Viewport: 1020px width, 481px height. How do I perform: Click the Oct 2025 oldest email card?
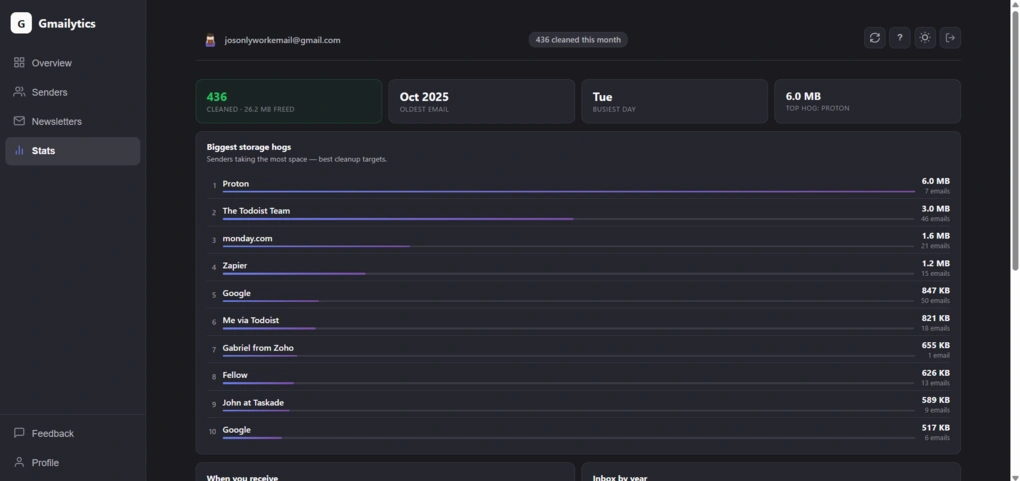coord(481,102)
